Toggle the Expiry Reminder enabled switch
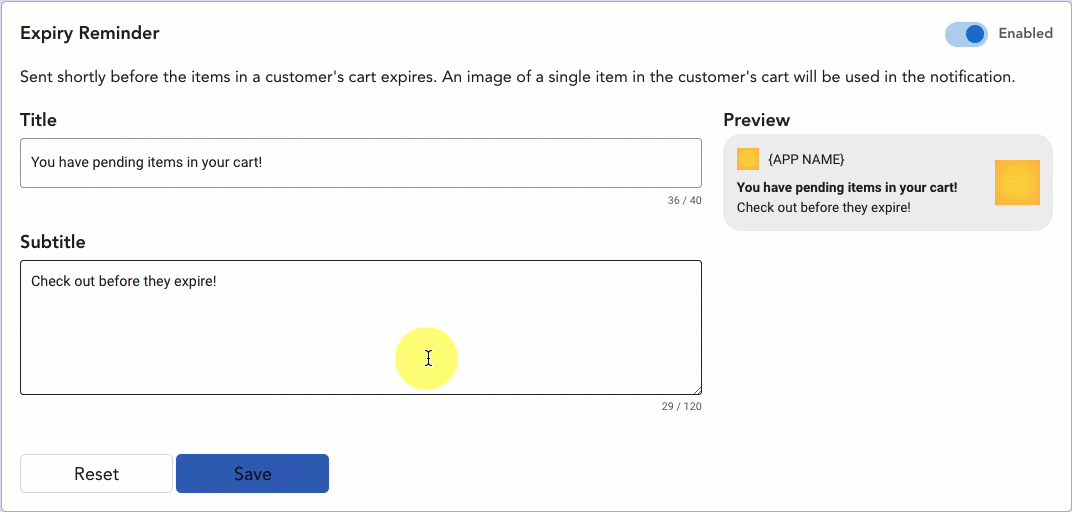 point(966,33)
